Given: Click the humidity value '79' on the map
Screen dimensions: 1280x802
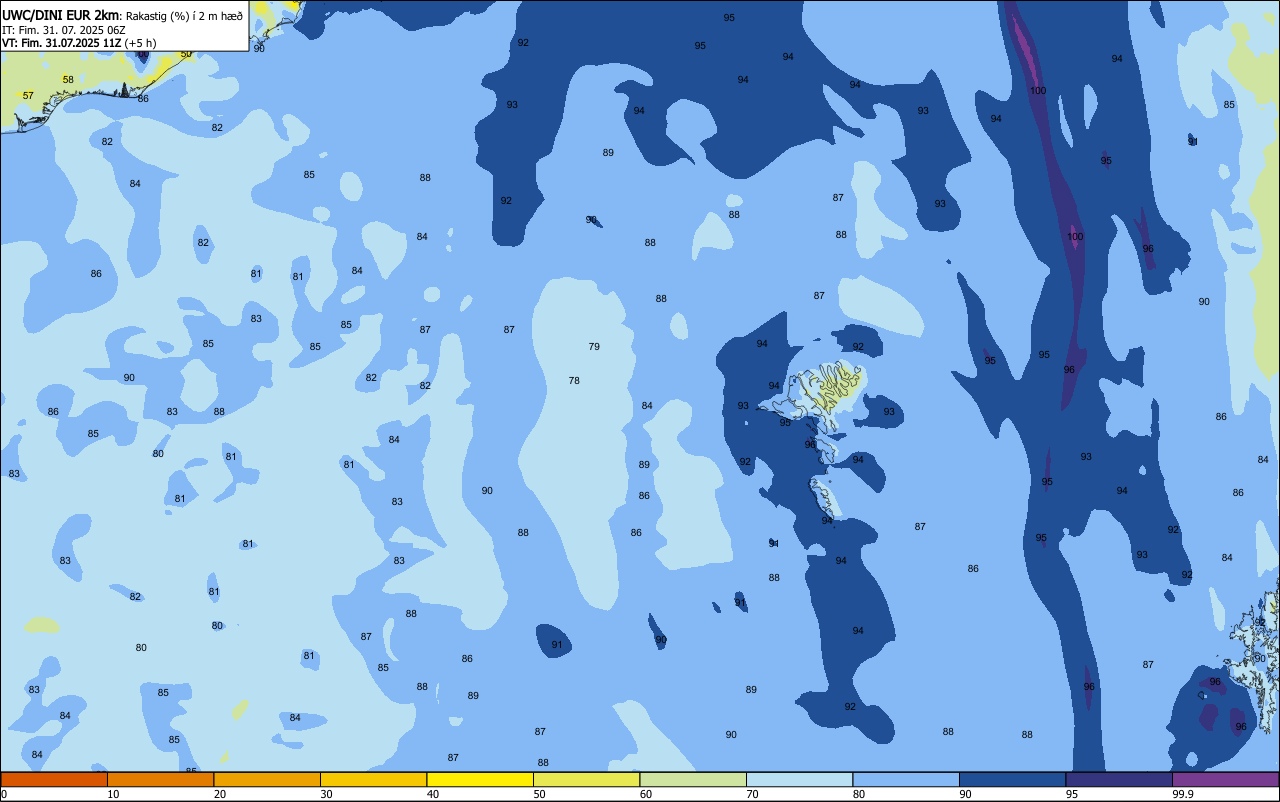Looking at the screenshot, I should [594, 347].
